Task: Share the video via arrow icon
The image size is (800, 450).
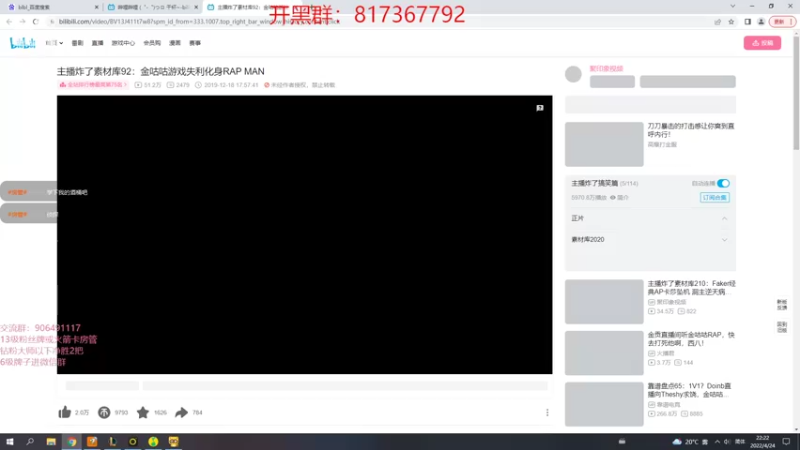Action: click(x=182, y=412)
